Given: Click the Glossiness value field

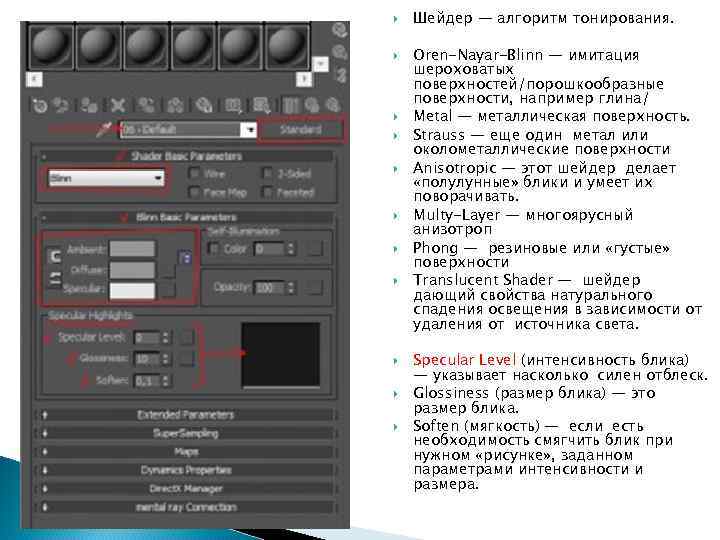Looking at the screenshot, I should point(146,358).
